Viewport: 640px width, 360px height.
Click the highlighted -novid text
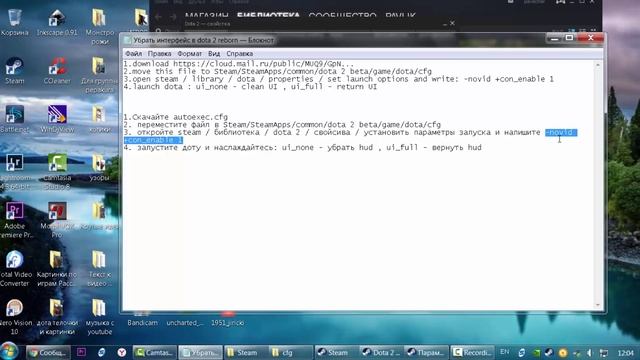(561, 132)
